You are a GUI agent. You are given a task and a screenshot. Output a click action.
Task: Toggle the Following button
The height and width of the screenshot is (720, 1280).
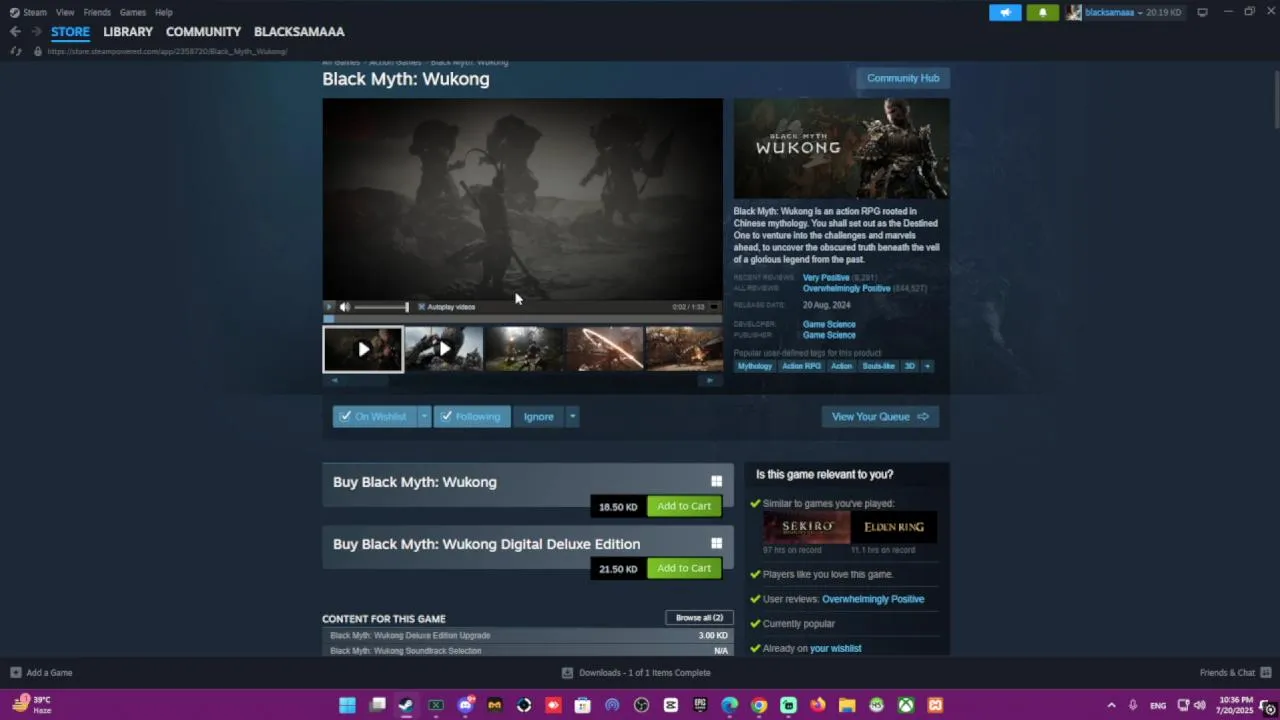472,417
